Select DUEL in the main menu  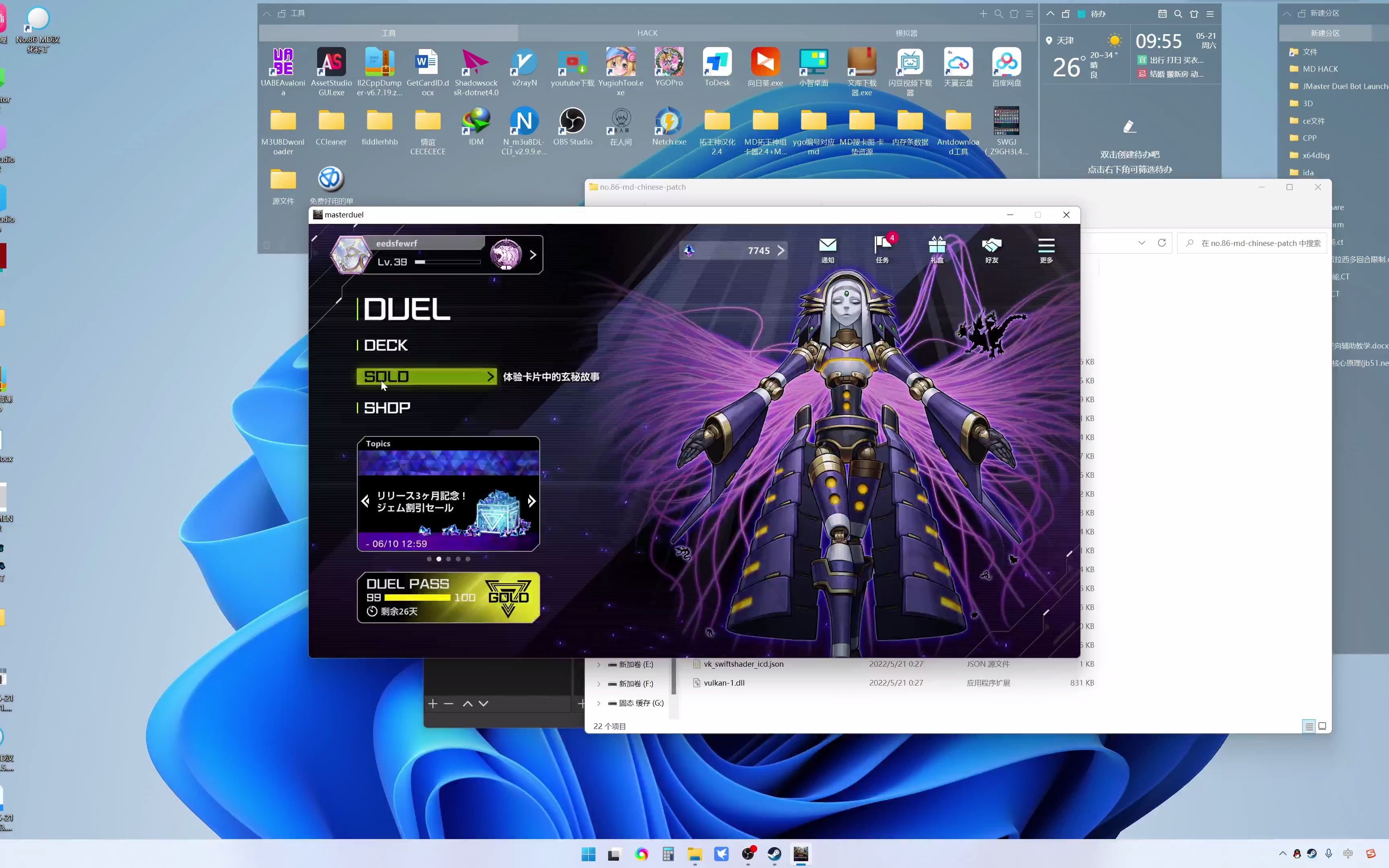pos(406,309)
